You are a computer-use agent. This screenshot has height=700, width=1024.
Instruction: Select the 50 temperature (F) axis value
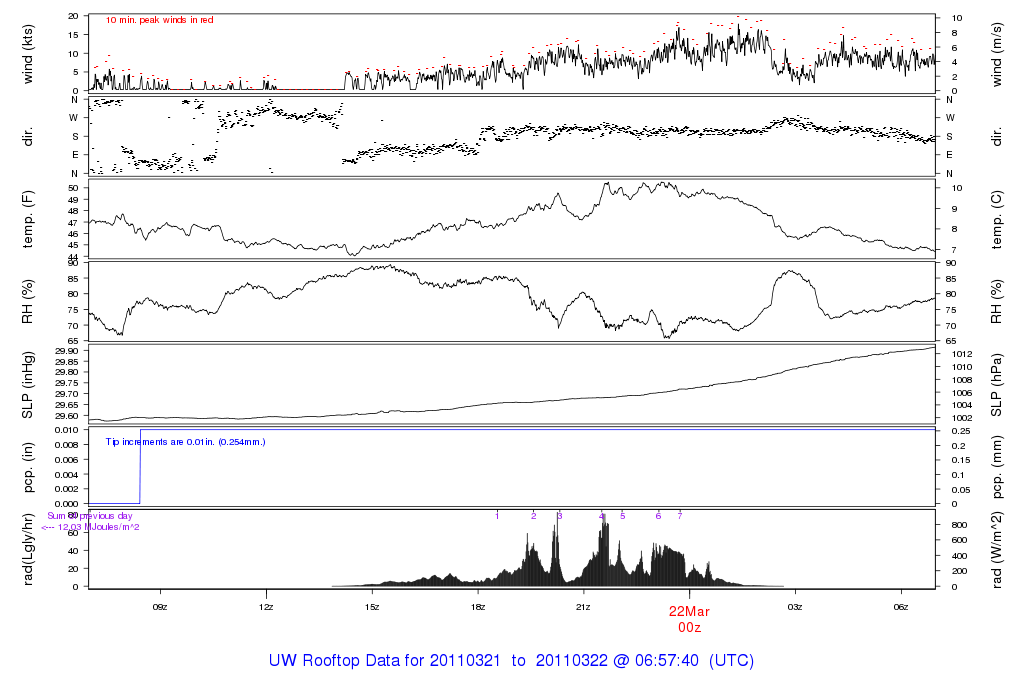click(x=74, y=188)
